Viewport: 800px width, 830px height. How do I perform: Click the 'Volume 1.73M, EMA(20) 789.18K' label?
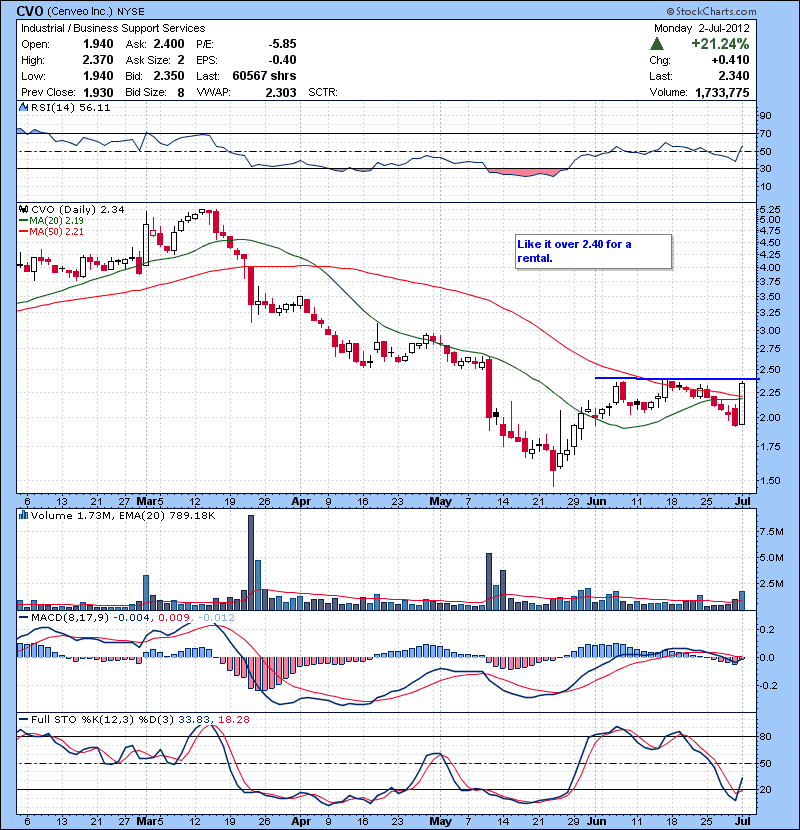(123, 515)
